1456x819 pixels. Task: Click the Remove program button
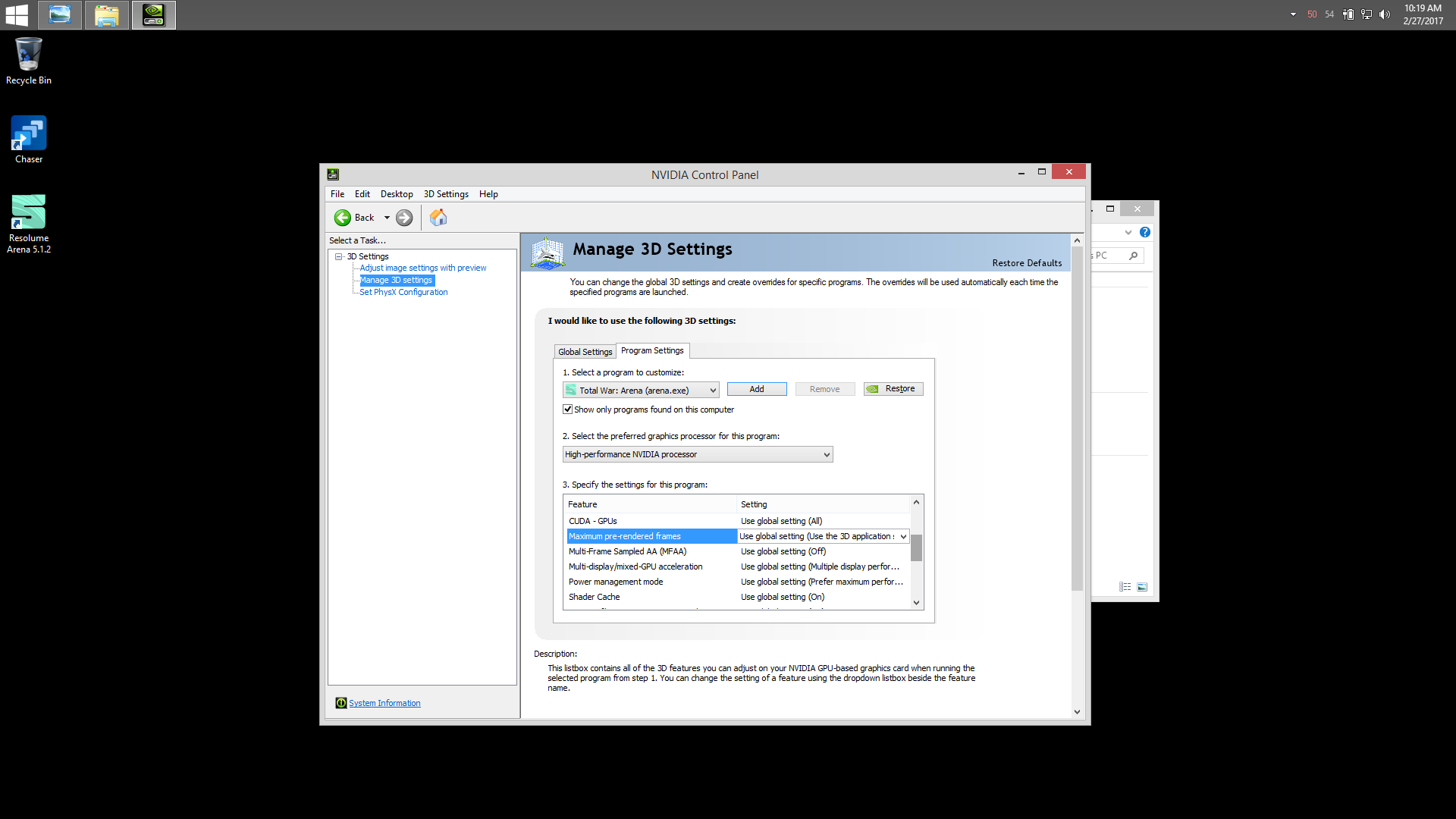[825, 388]
